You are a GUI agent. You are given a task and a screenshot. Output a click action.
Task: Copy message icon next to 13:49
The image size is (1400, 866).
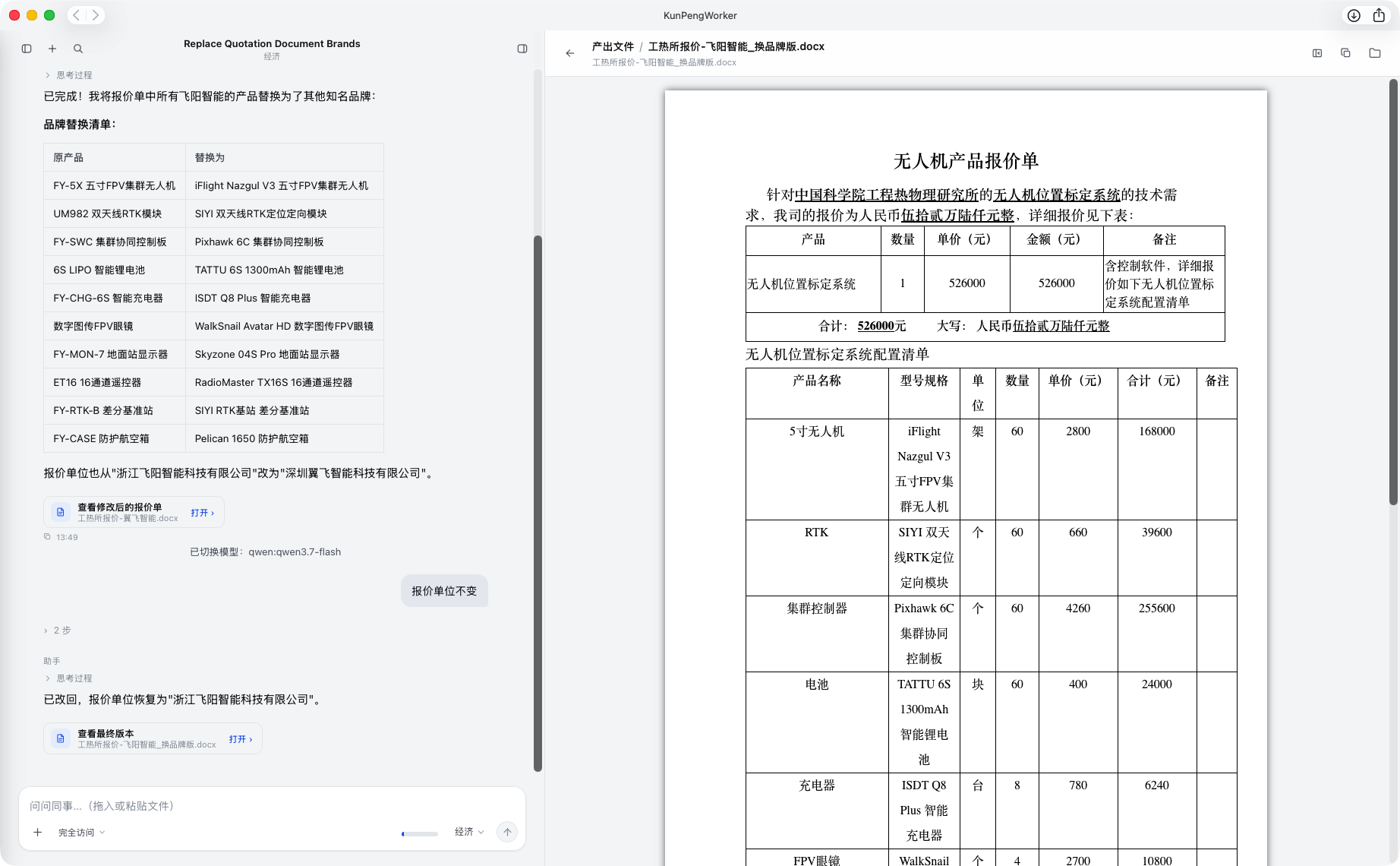click(x=47, y=537)
